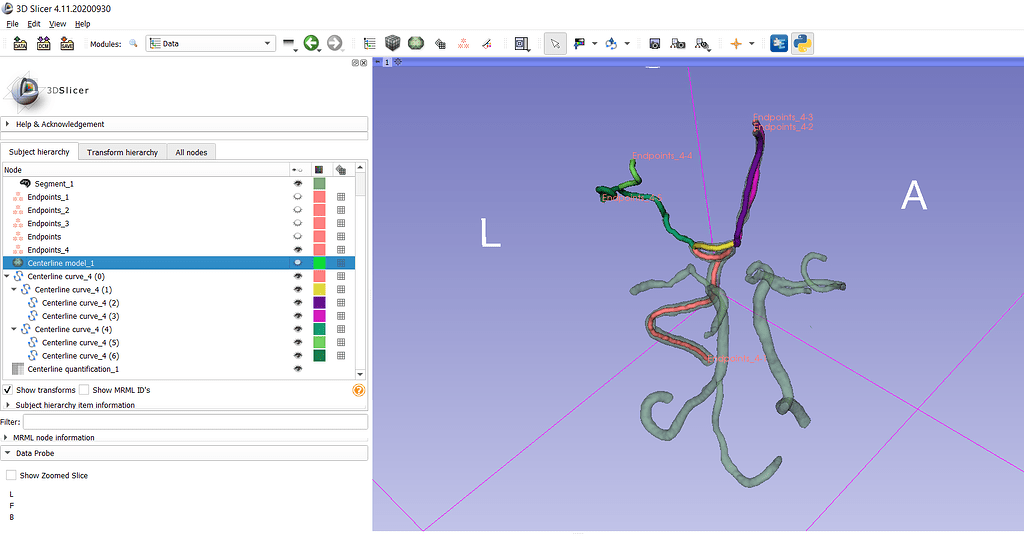Click the Extensions Manager icon
This screenshot has width=1024, height=536.
(779, 44)
